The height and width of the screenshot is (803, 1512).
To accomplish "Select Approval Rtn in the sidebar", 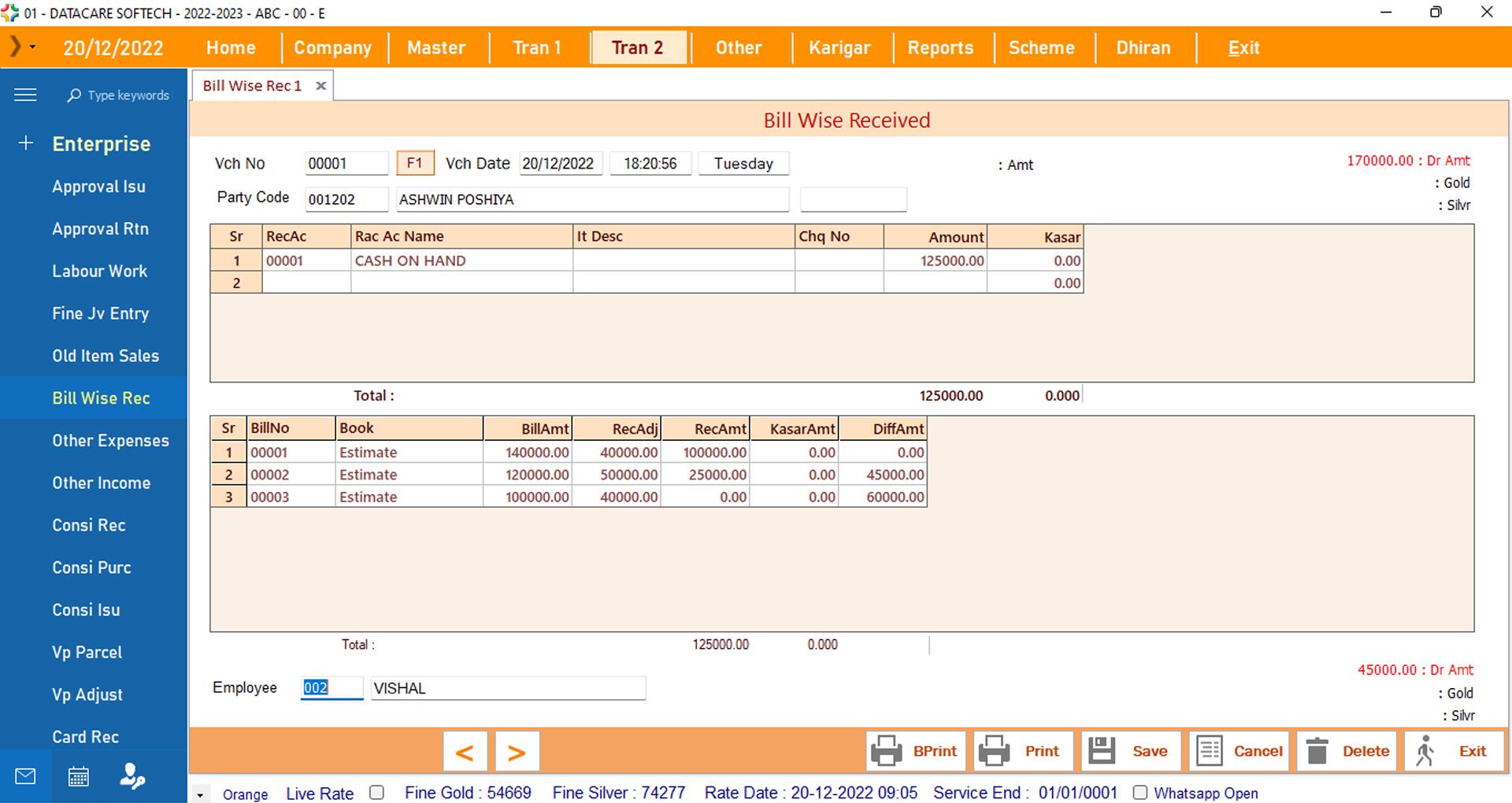I will click(x=94, y=229).
